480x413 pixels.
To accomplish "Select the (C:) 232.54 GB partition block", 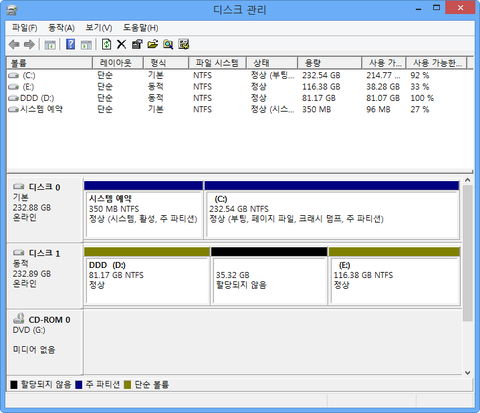I will (x=332, y=210).
